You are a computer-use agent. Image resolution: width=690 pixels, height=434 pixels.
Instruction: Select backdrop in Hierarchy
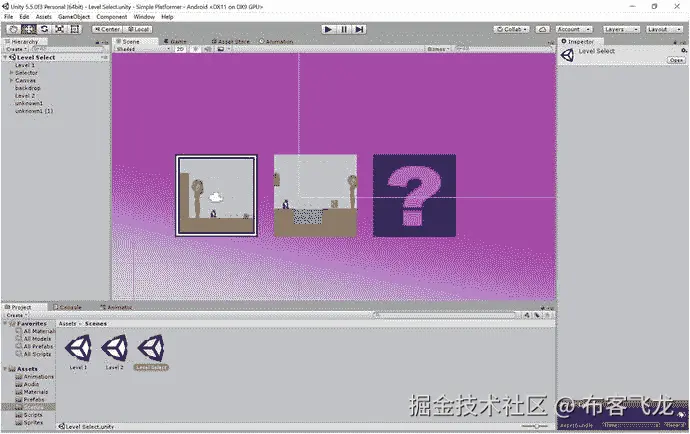point(27,88)
